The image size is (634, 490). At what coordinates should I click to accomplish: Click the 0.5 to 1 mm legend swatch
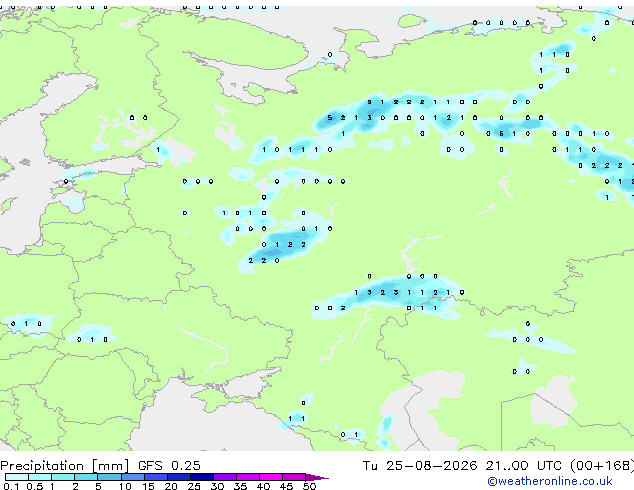click(x=40, y=477)
